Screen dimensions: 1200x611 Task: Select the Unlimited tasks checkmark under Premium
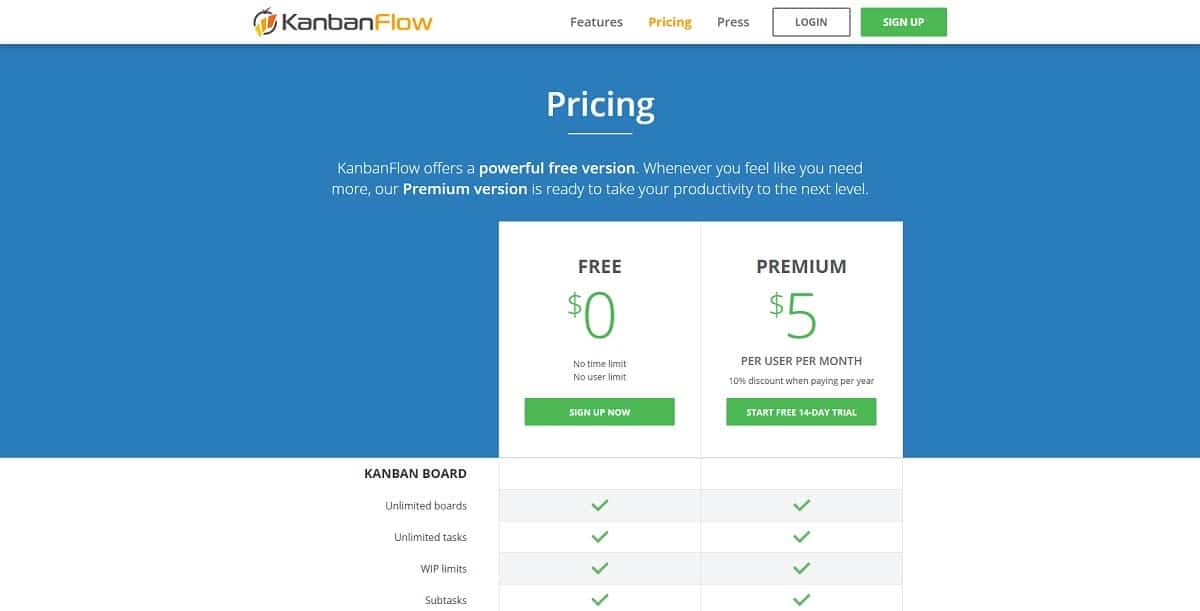[801, 537]
